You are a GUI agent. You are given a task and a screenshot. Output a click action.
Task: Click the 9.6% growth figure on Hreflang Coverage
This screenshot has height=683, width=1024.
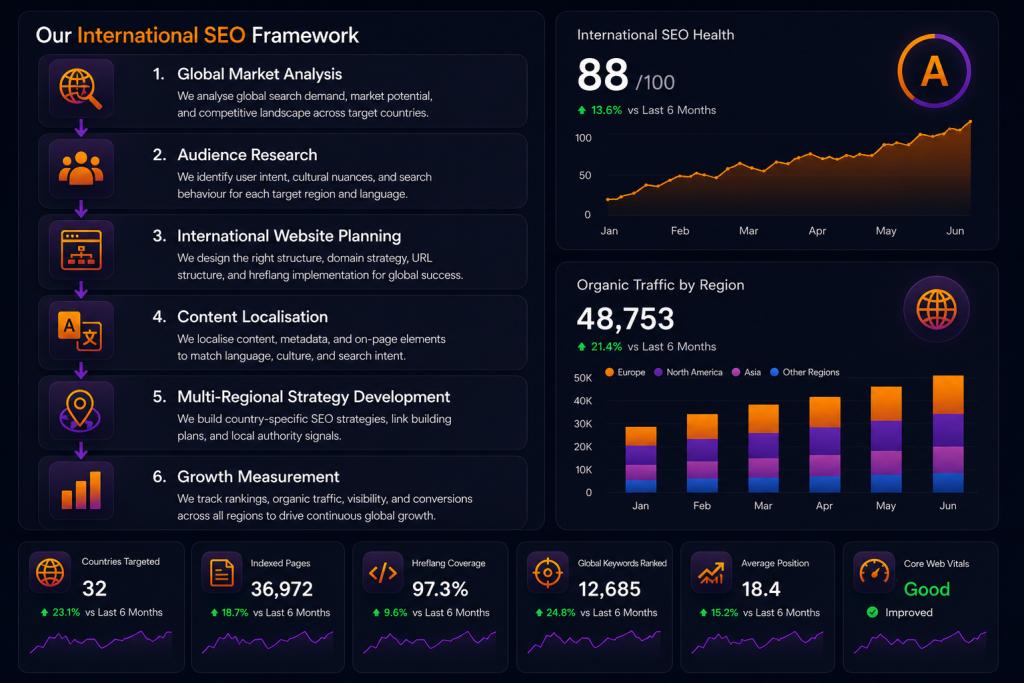[x=395, y=612]
